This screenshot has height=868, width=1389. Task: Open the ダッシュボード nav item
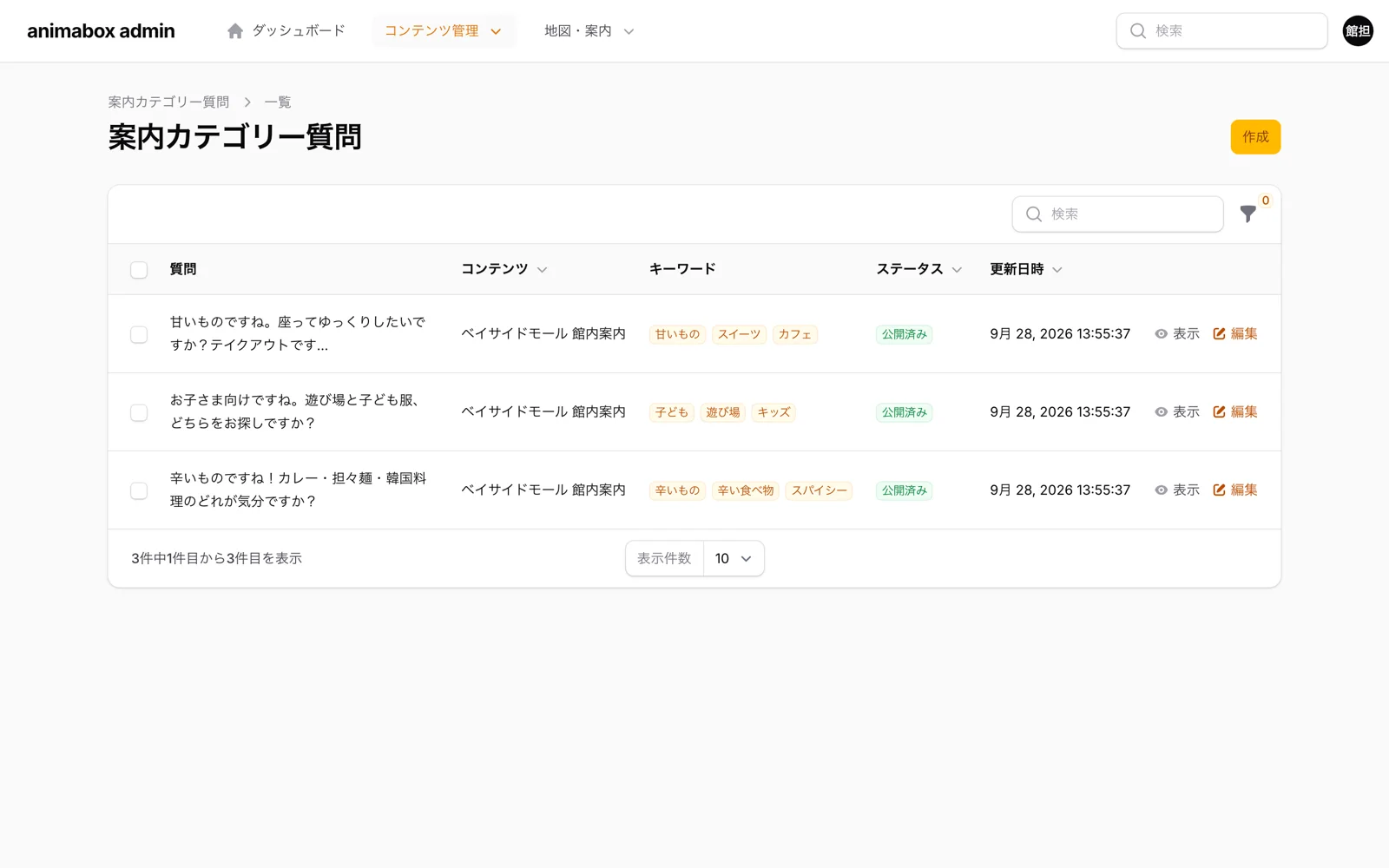point(286,31)
